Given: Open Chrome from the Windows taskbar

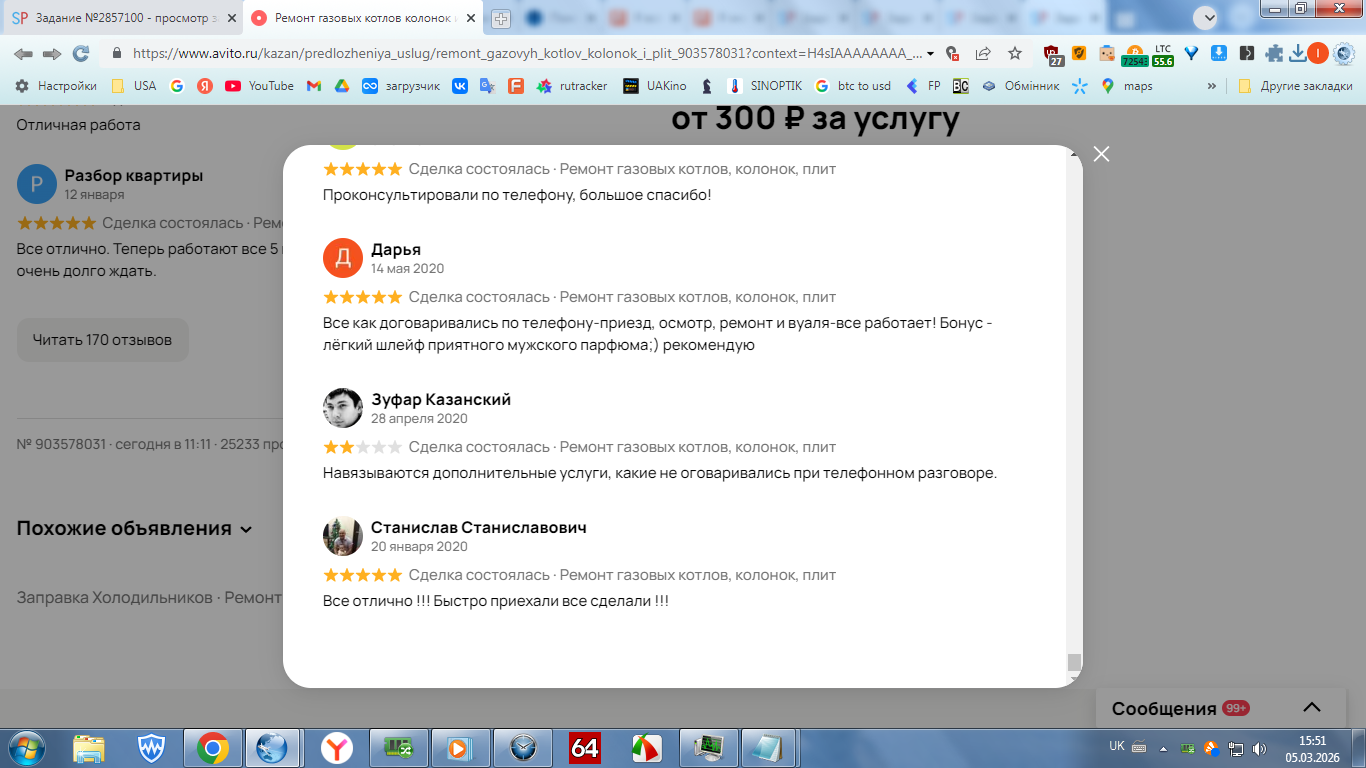Looking at the screenshot, I should tap(212, 747).
